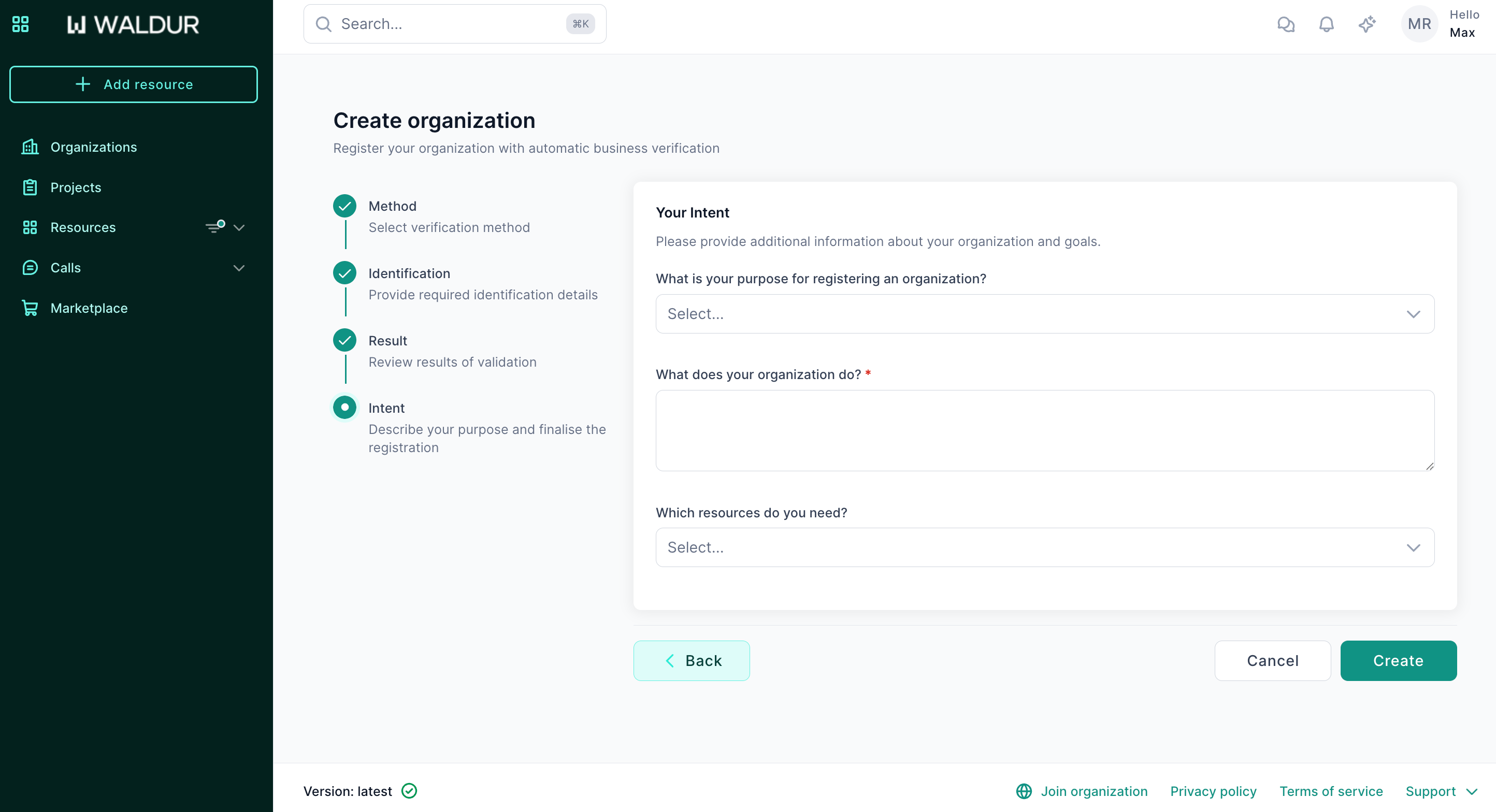1496x812 pixels.
Task: Open the chat messages icon in header
Action: (x=1286, y=24)
